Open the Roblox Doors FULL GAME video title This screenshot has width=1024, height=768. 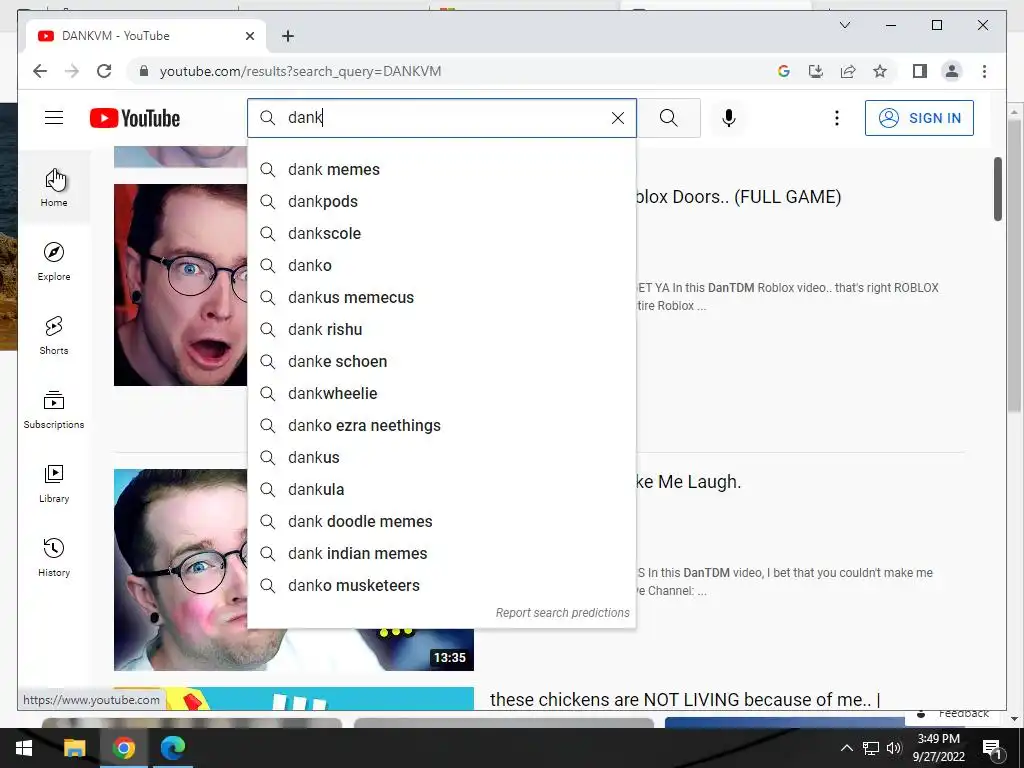[x=739, y=197]
